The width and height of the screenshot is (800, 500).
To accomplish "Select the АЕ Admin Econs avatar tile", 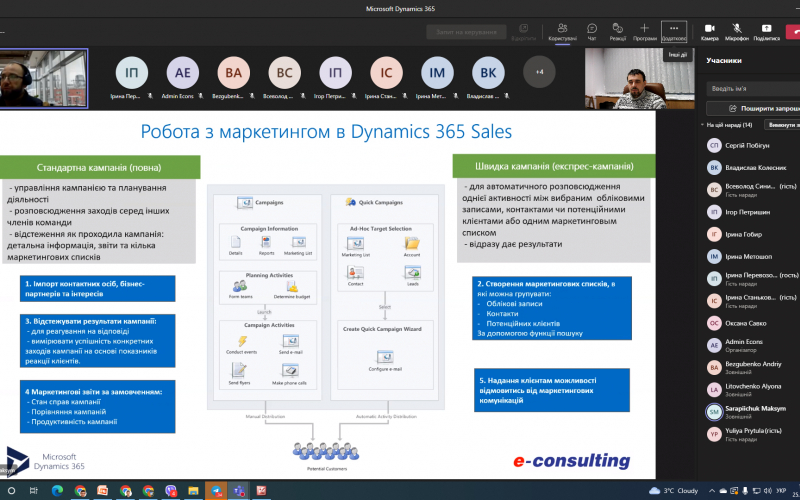I will click(x=183, y=72).
